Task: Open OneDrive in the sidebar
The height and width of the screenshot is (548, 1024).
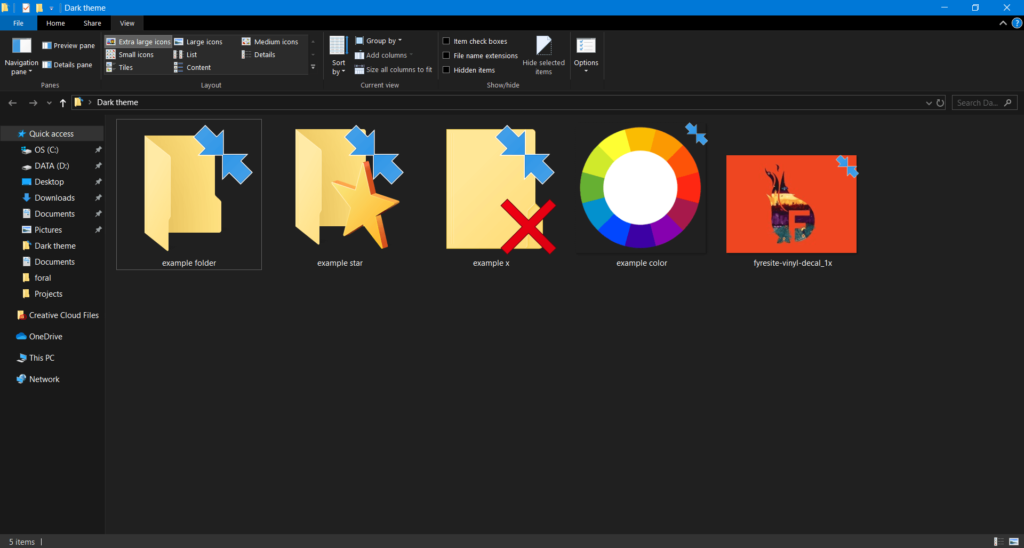Action: tap(45, 336)
